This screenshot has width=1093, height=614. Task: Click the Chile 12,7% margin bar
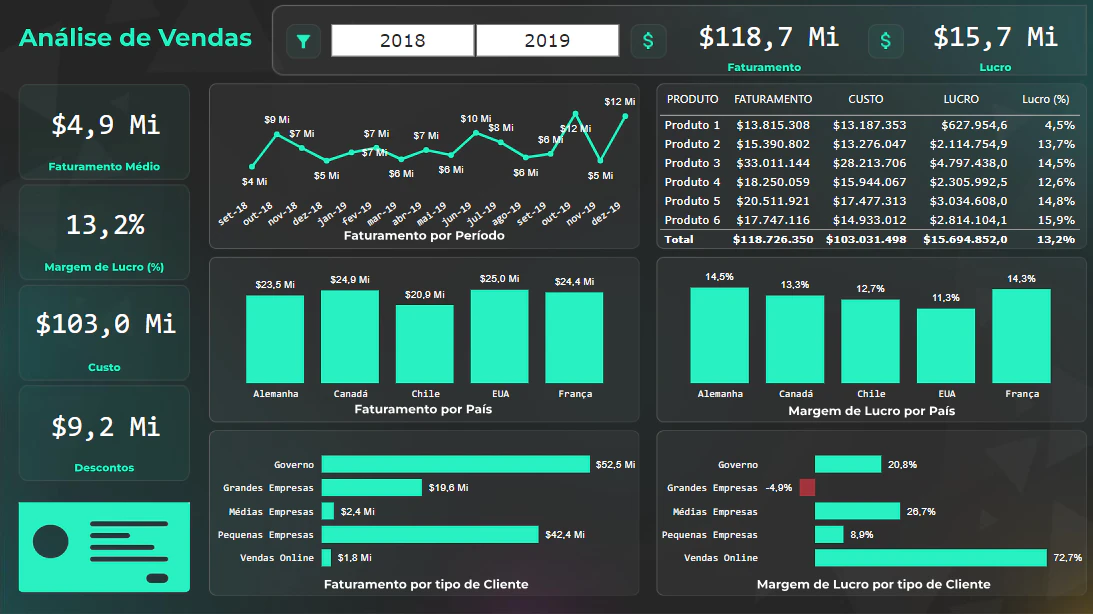point(870,341)
